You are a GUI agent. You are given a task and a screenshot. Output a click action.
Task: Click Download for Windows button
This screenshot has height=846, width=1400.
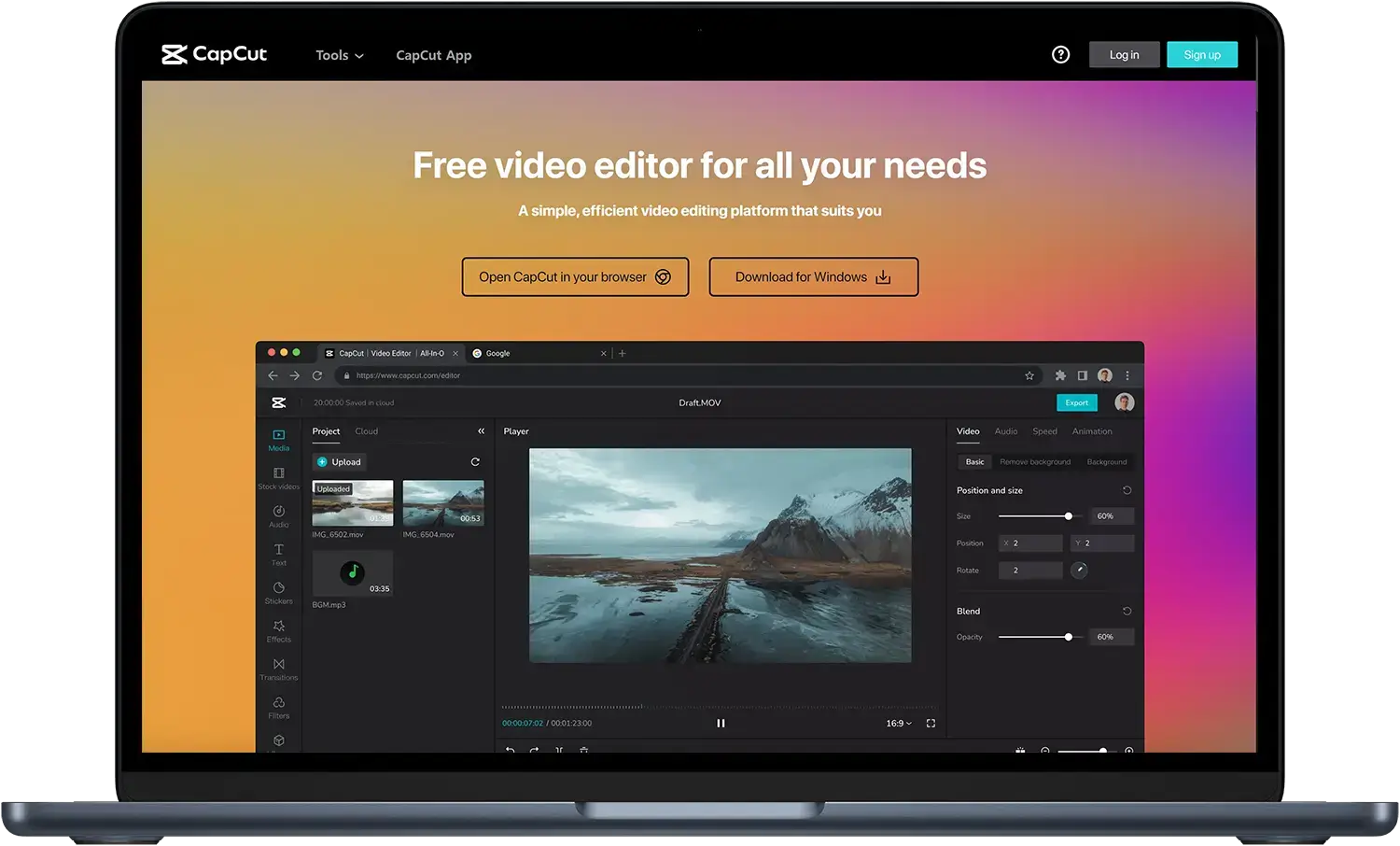(813, 276)
